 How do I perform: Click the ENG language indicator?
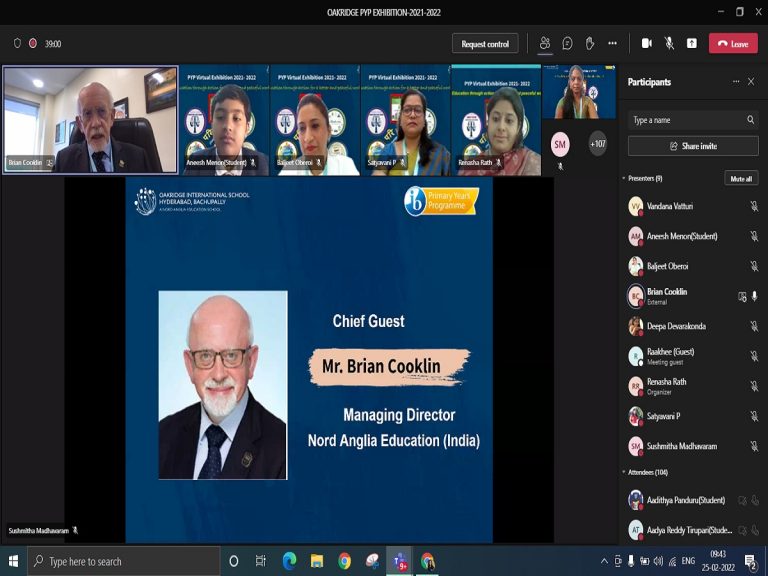click(688, 561)
